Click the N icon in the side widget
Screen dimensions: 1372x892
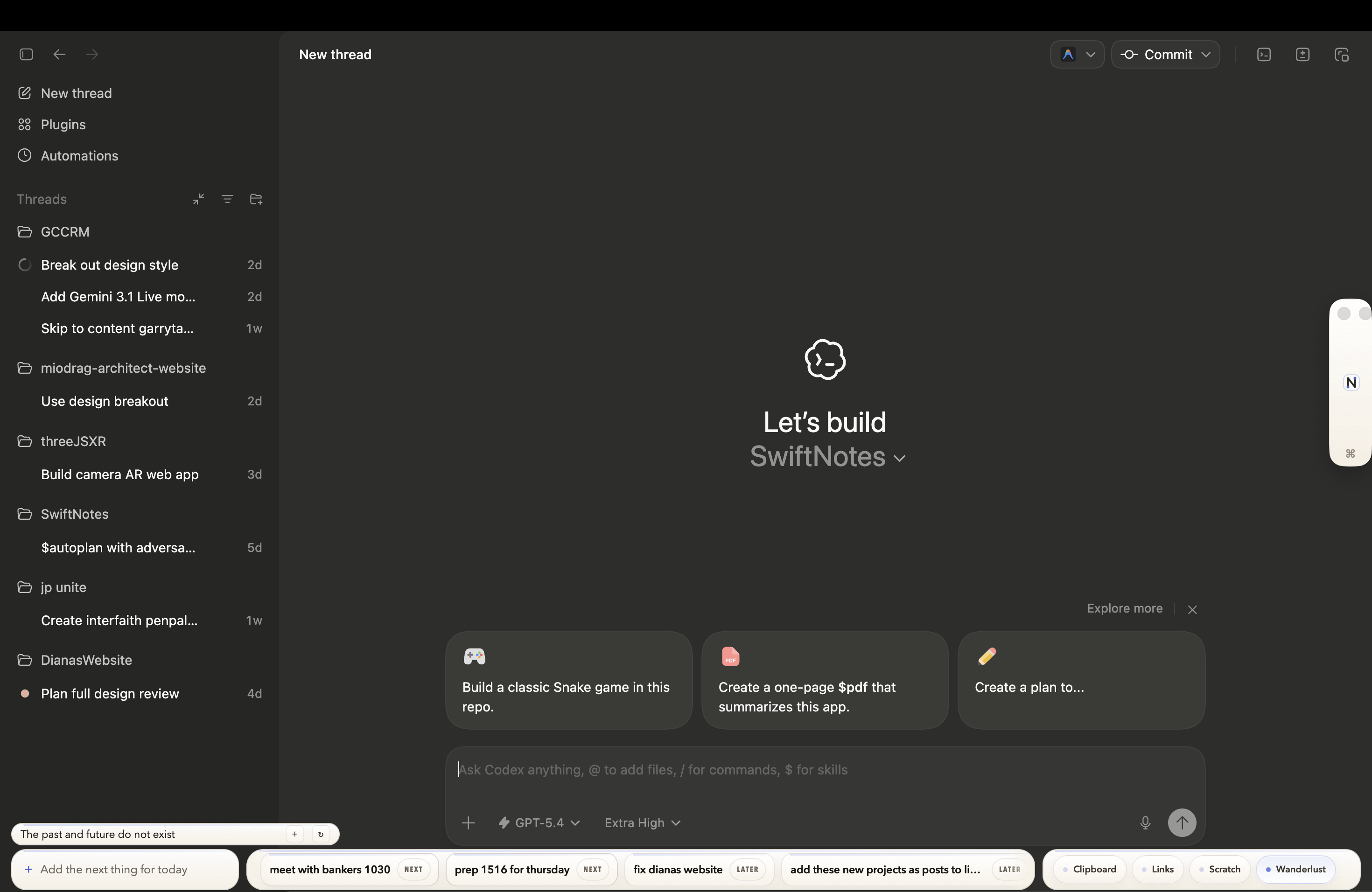pos(1351,382)
